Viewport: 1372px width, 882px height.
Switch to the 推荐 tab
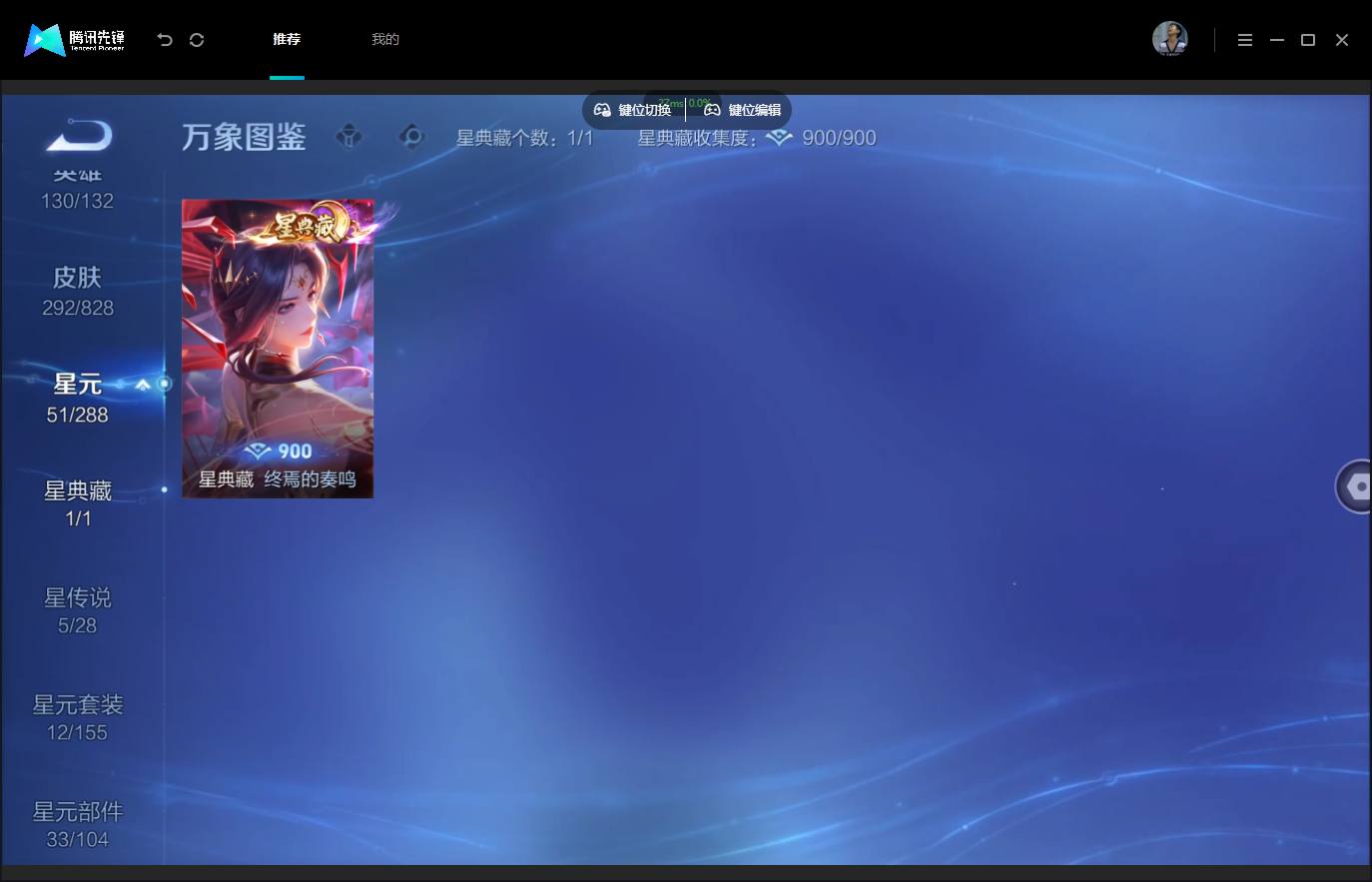pos(287,39)
